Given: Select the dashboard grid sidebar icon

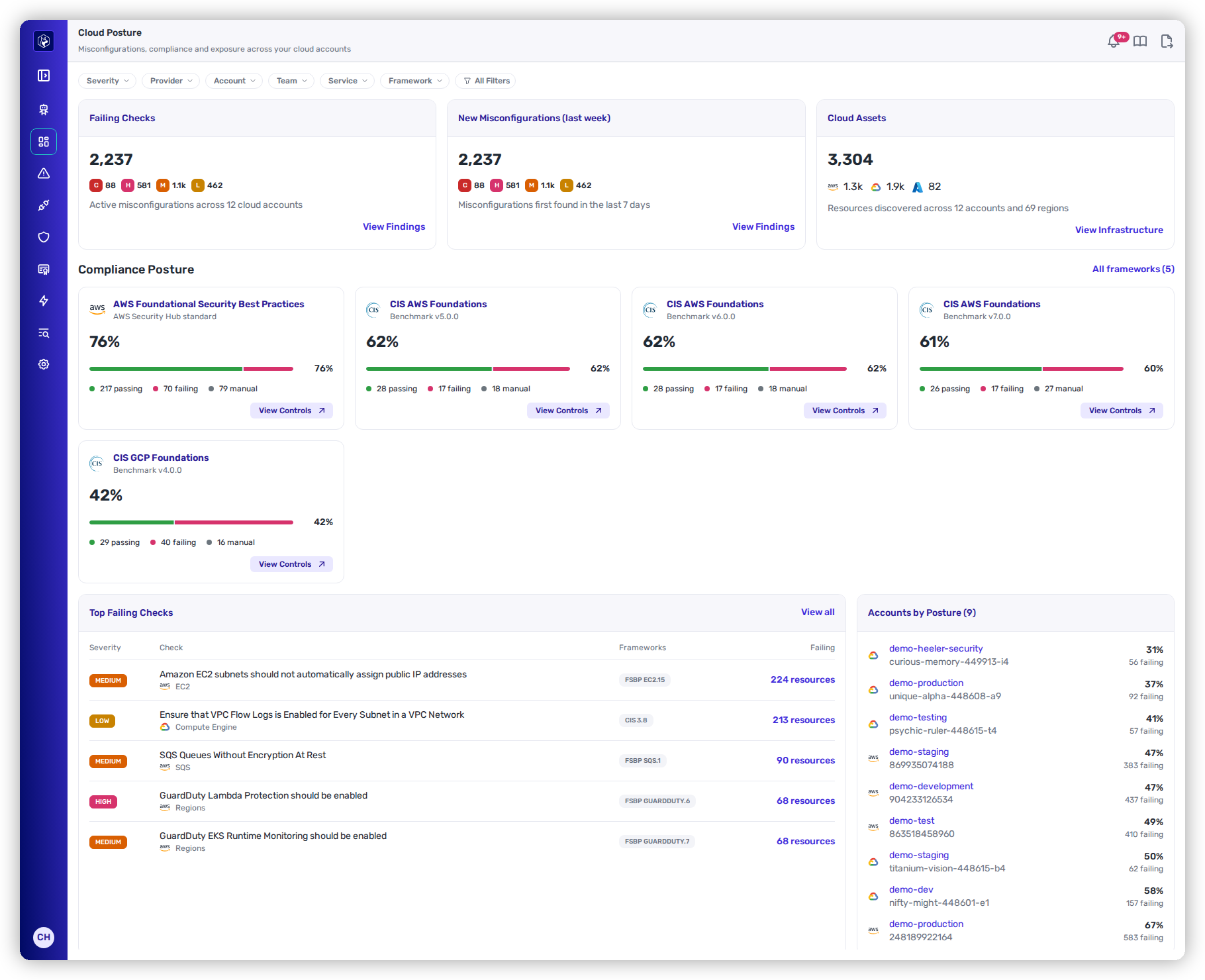Looking at the screenshot, I should click(x=44, y=142).
